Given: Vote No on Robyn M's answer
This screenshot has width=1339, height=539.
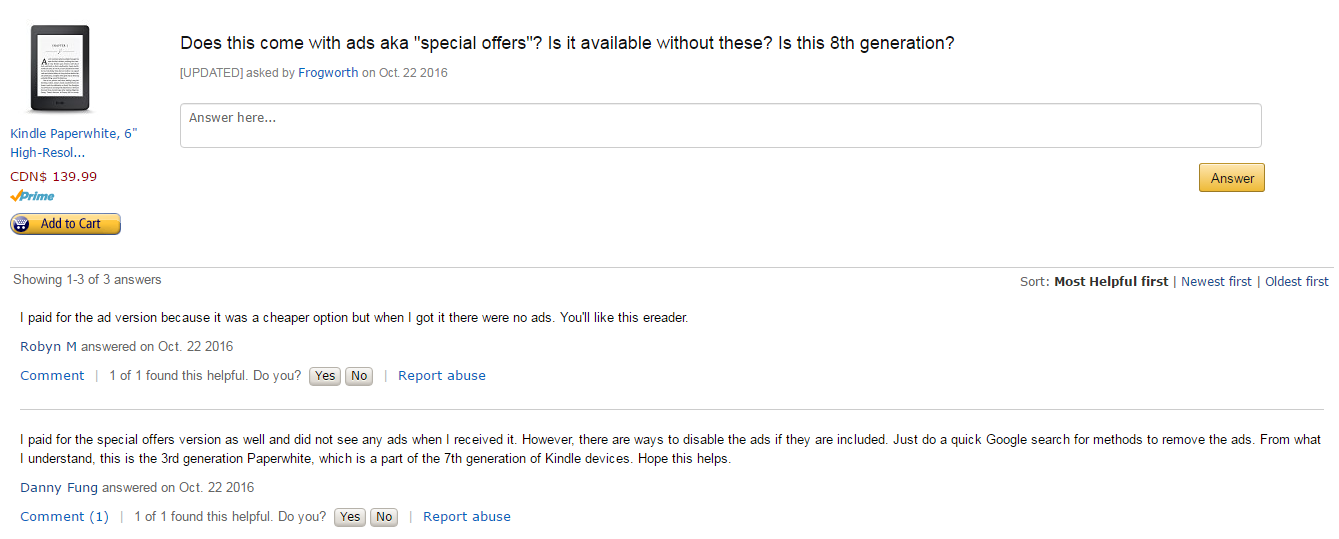Looking at the screenshot, I should pos(359,376).
